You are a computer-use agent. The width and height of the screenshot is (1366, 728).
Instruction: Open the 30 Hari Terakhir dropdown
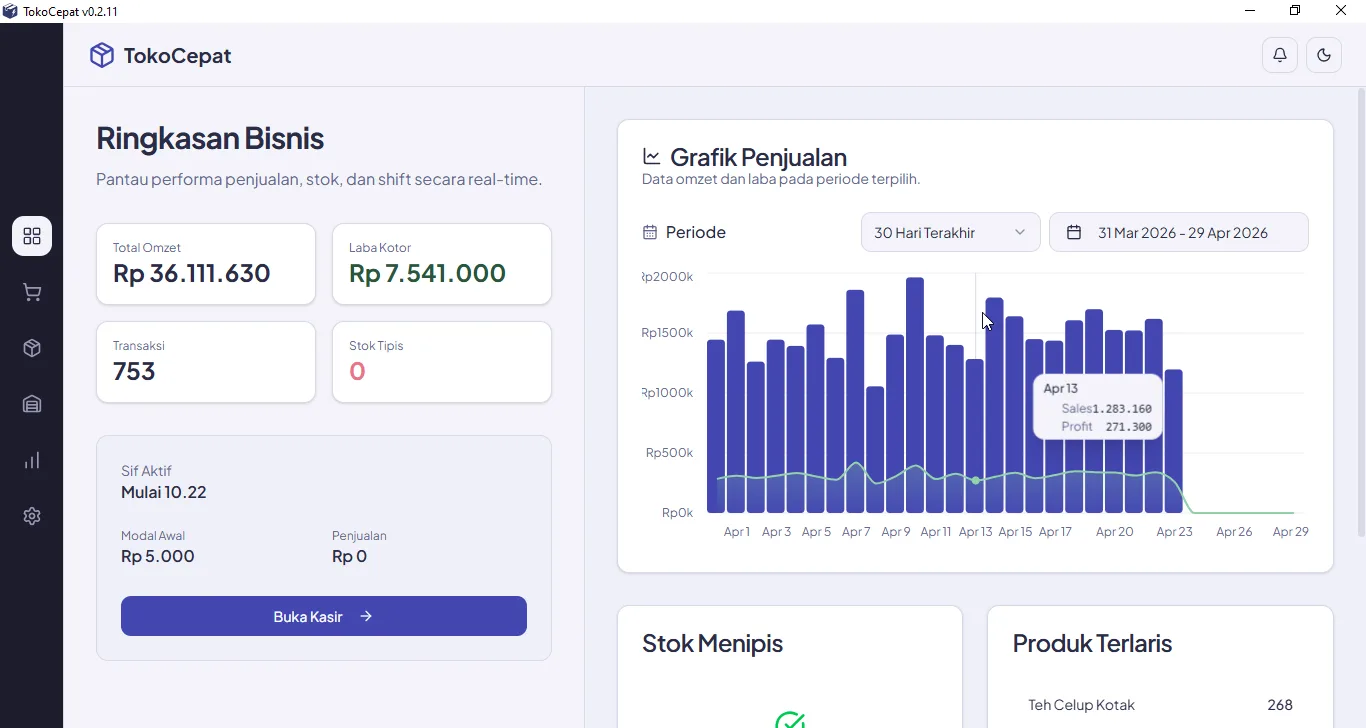coord(950,232)
